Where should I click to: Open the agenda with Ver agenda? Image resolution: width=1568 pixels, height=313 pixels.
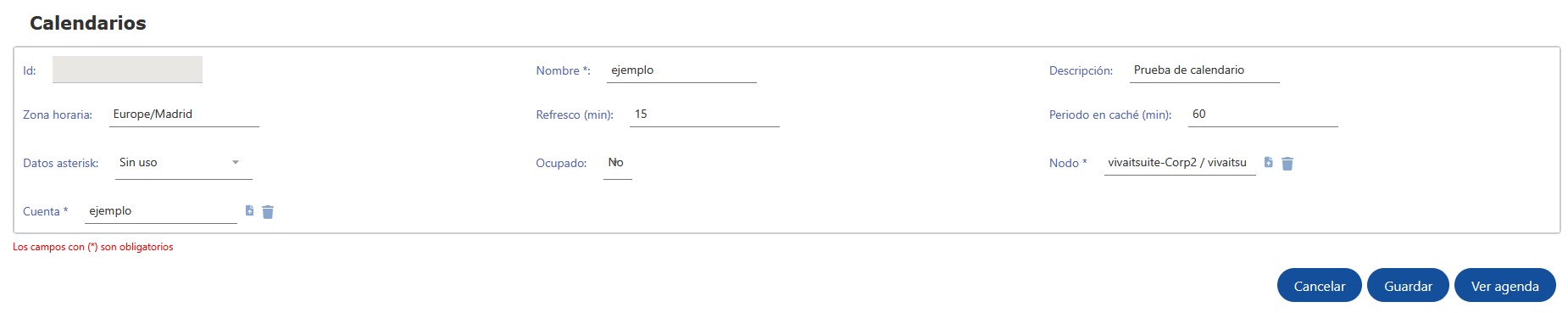[1504, 286]
